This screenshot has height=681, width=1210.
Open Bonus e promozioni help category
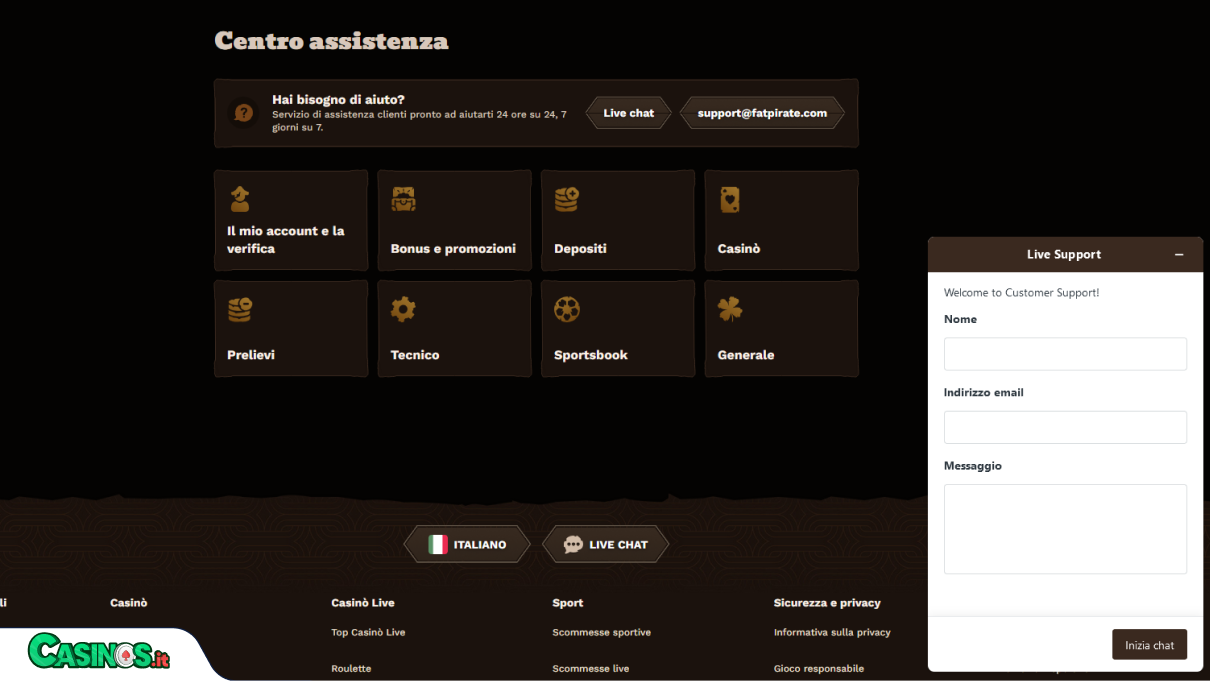[454, 220]
